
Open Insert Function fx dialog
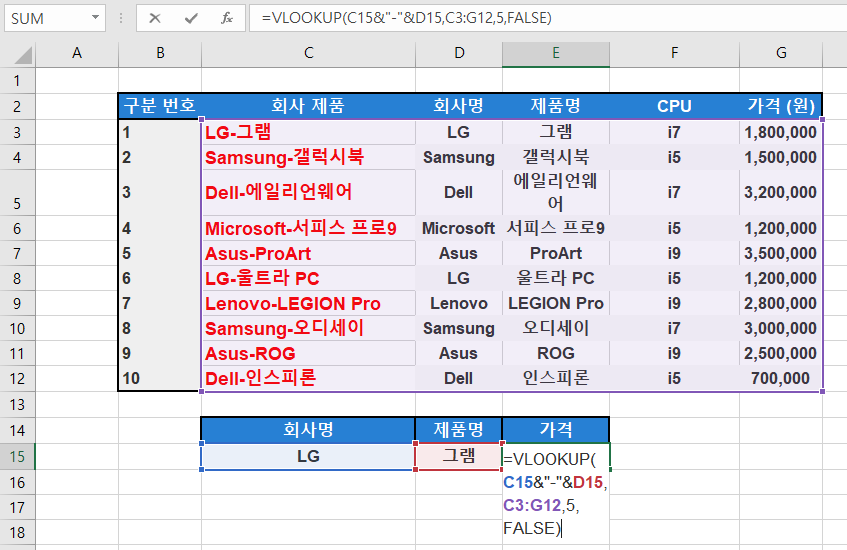click(227, 18)
